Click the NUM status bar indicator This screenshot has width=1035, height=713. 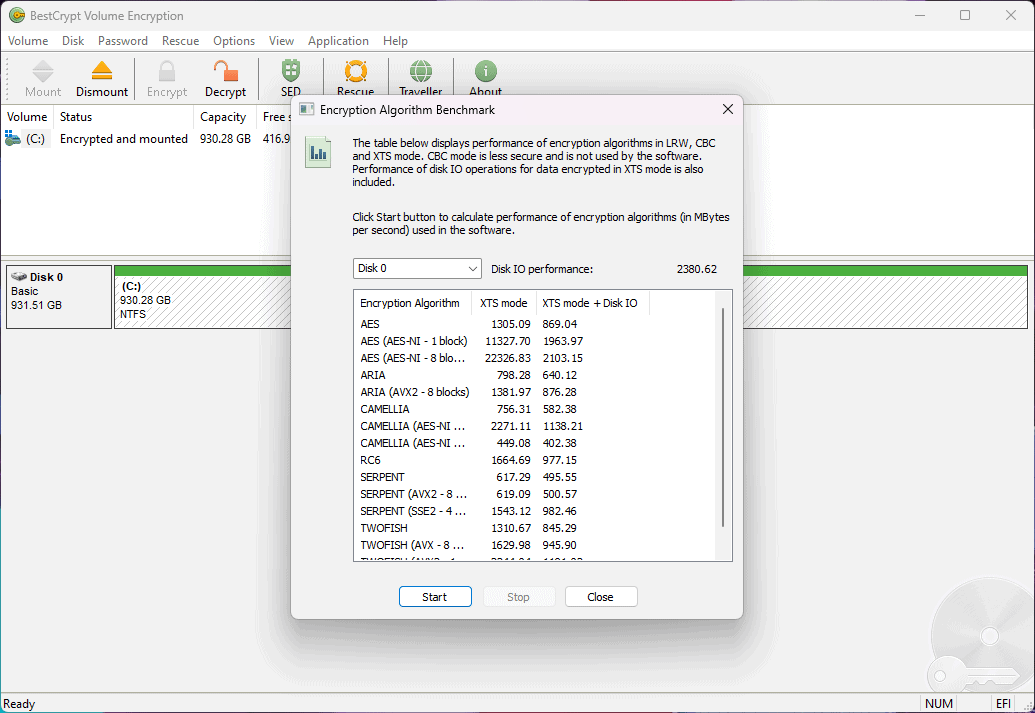(x=939, y=704)
